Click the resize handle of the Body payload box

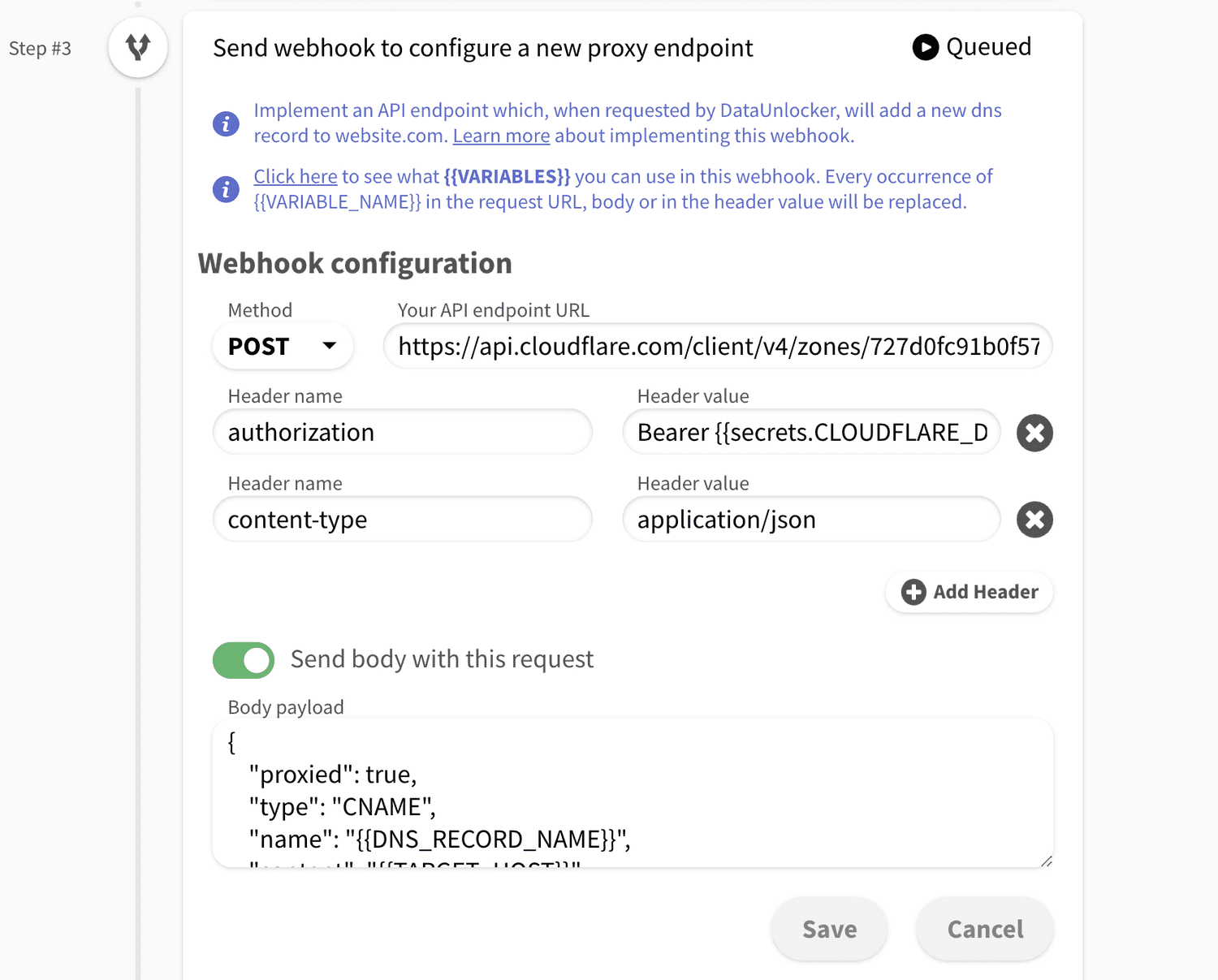point(1046,862)
